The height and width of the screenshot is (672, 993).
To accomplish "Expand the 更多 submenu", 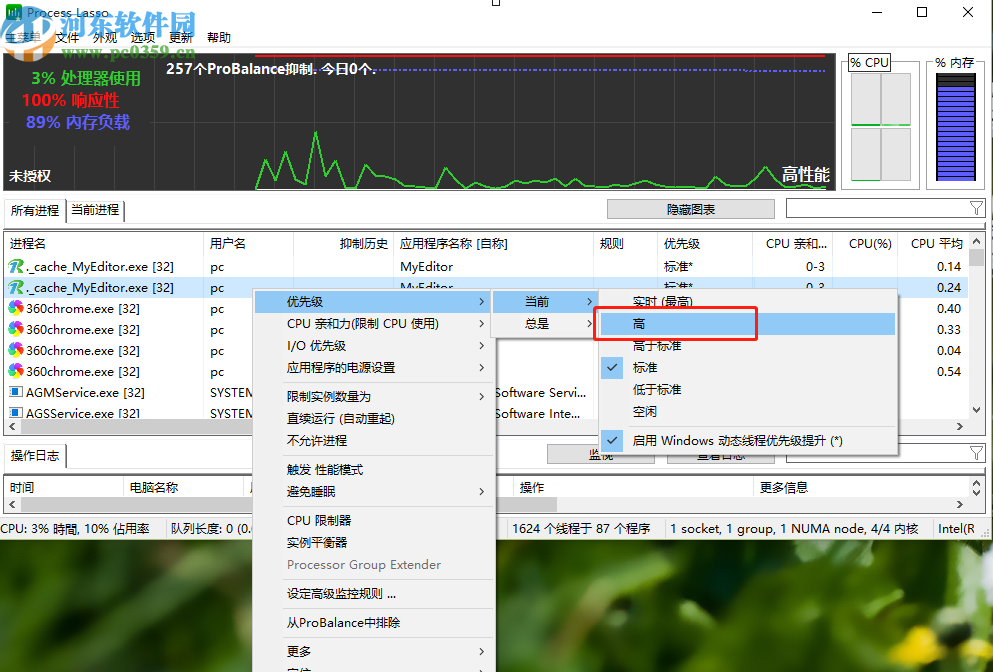I will point(373,652).
